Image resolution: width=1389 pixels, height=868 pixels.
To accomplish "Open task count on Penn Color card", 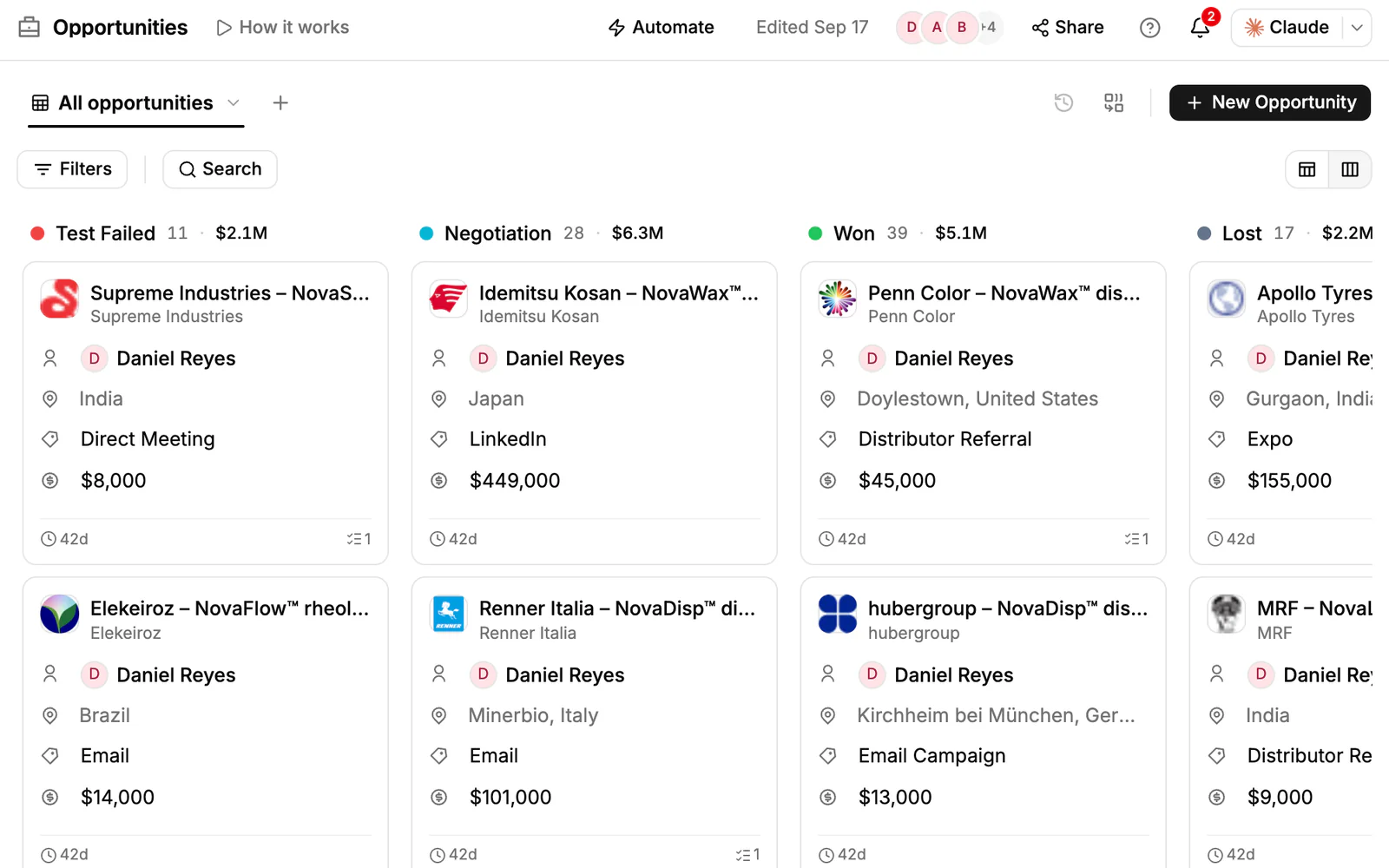I will tap(1136, 539).
